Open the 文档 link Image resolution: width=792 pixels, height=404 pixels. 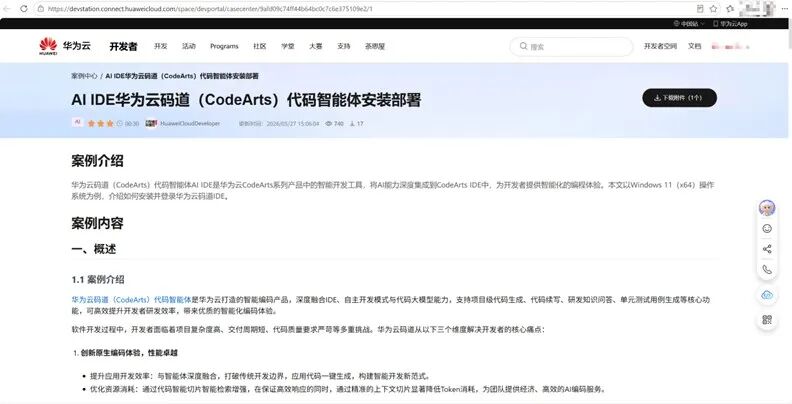pyautogui.click(x=695, y=46)
